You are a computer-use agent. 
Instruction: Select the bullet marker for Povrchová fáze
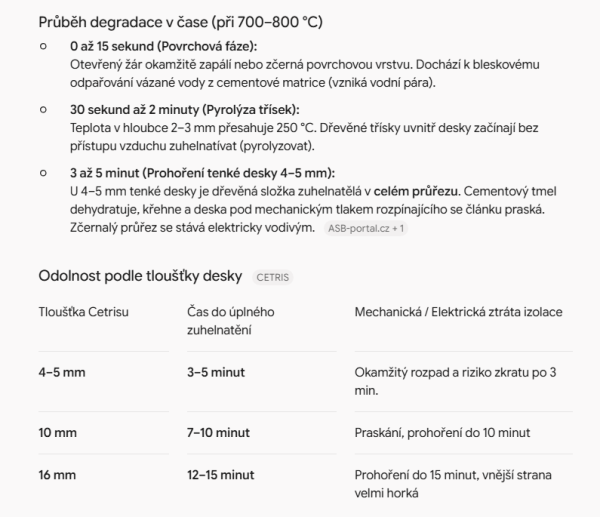[43, 46]
